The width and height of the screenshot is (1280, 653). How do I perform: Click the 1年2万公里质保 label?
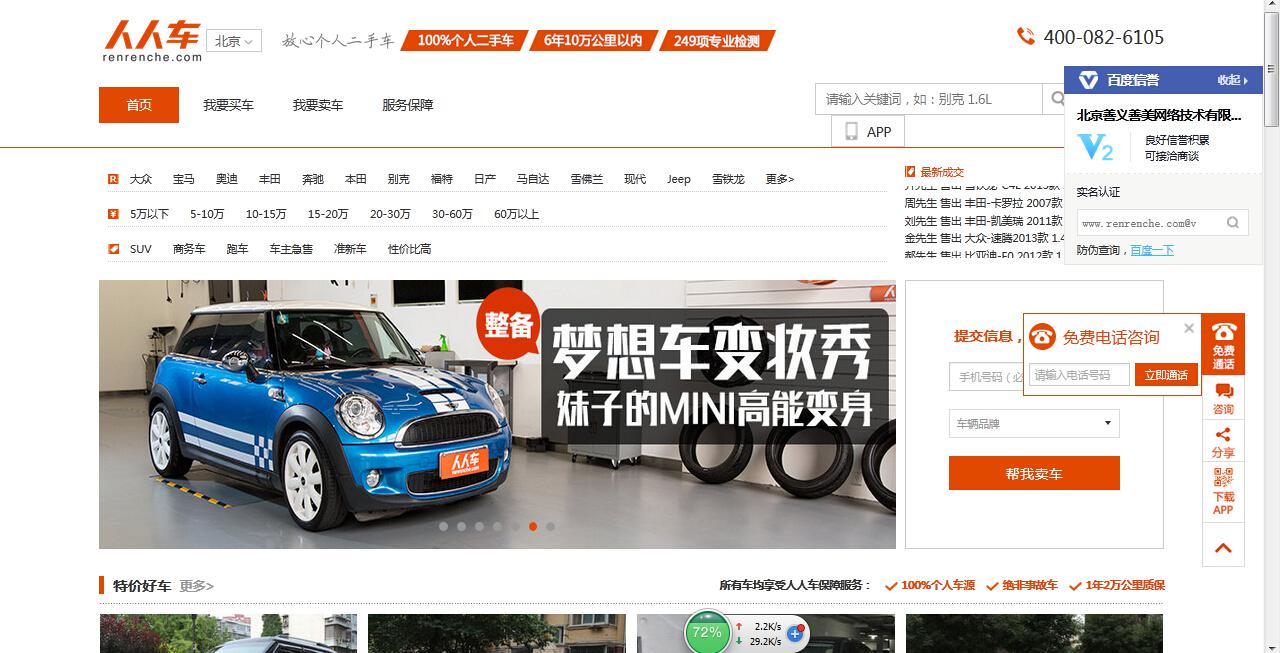(x=1117, y=585)
